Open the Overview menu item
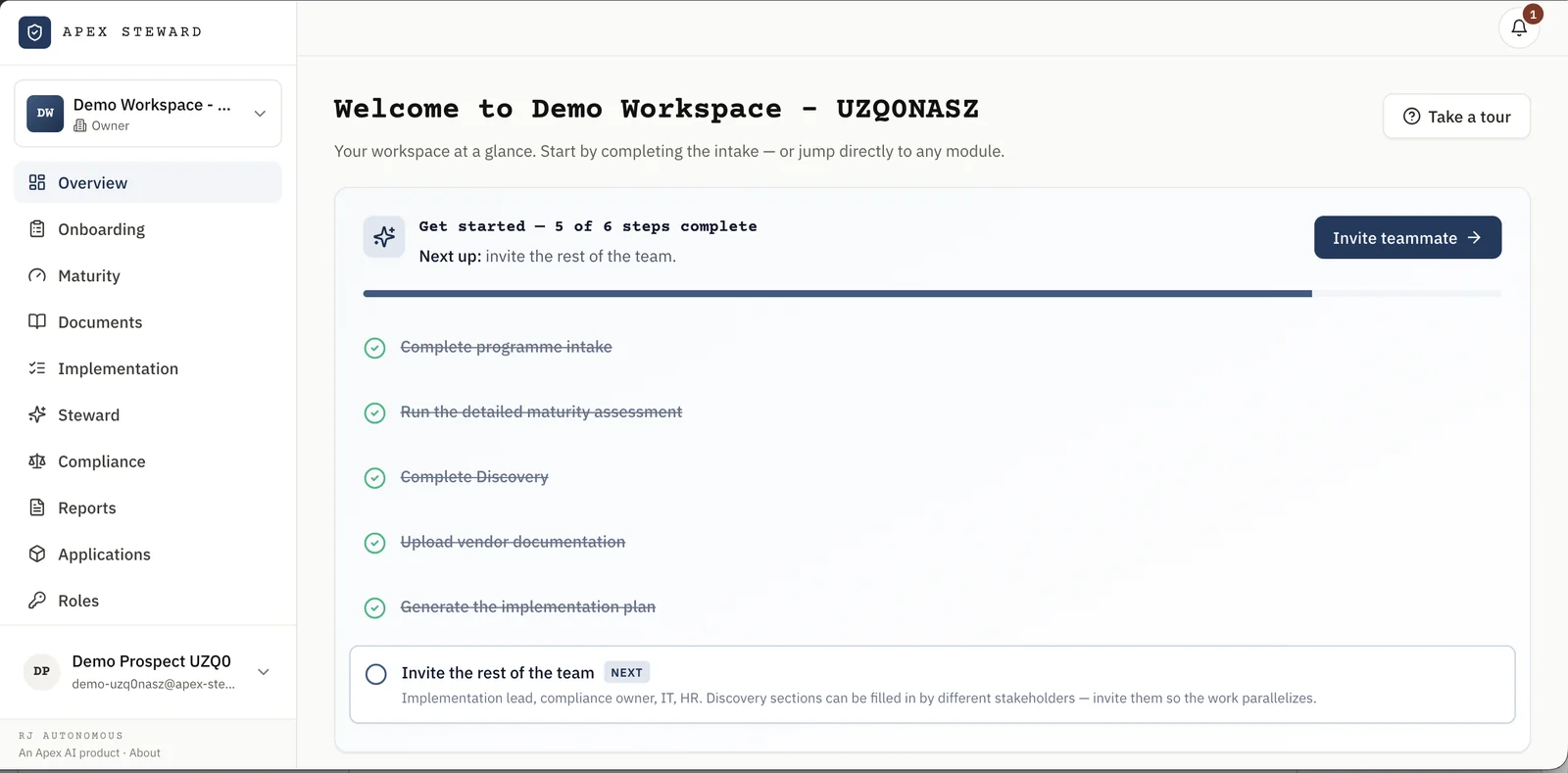Viewport: 1568px width, 773px height. point(148,182)
